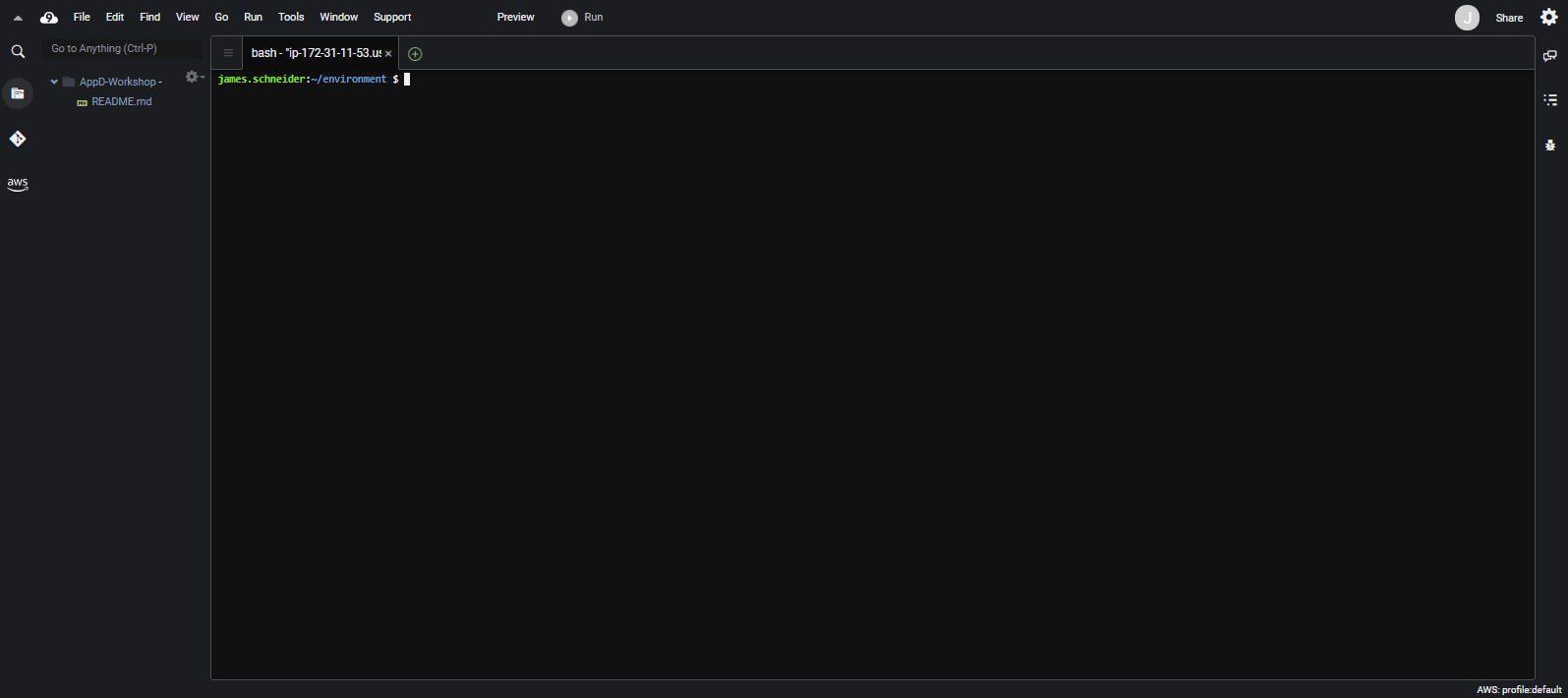Screen dimensions: 1568x698
Task: Click the Cloud9 logo icon
Action: tap(49, 17)
